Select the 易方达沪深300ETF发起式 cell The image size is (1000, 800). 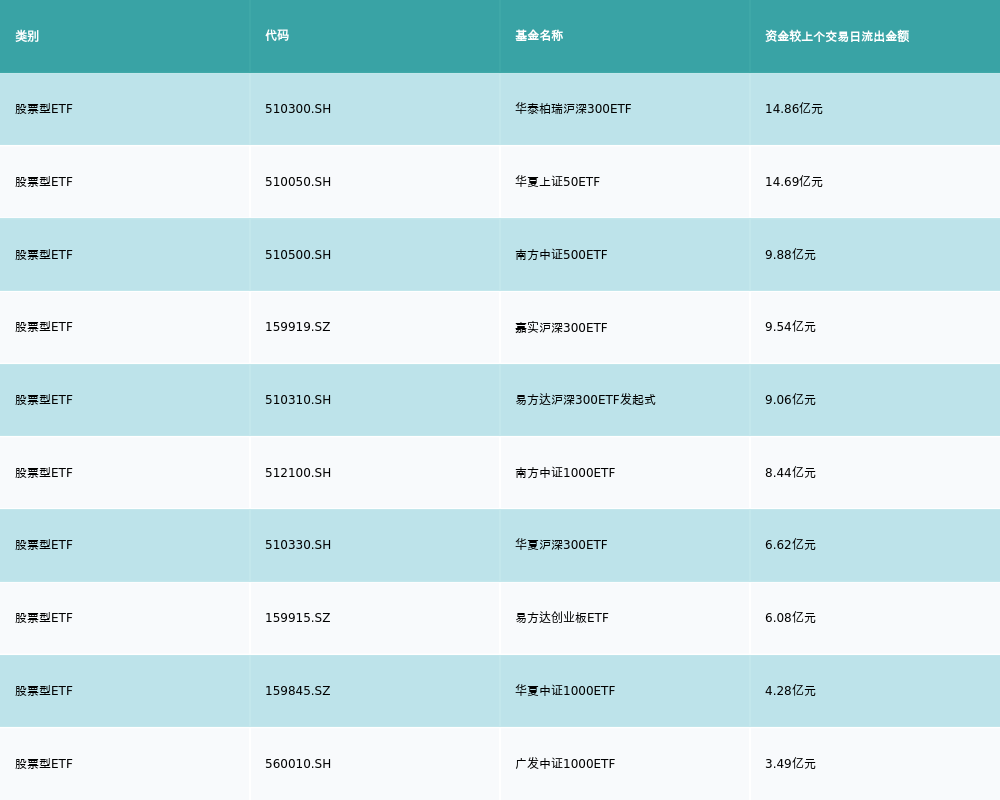[x=585, y=400]
